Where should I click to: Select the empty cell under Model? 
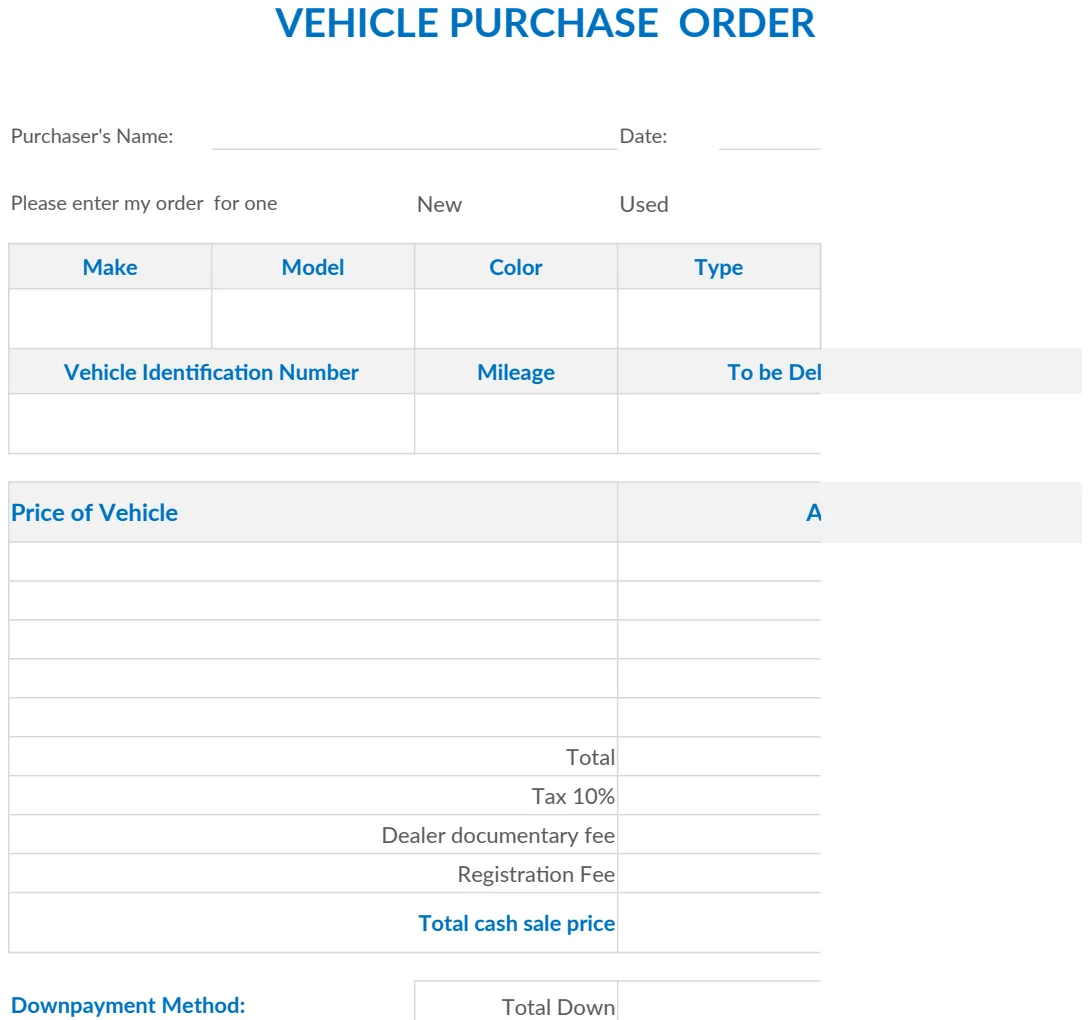point(313,319)
